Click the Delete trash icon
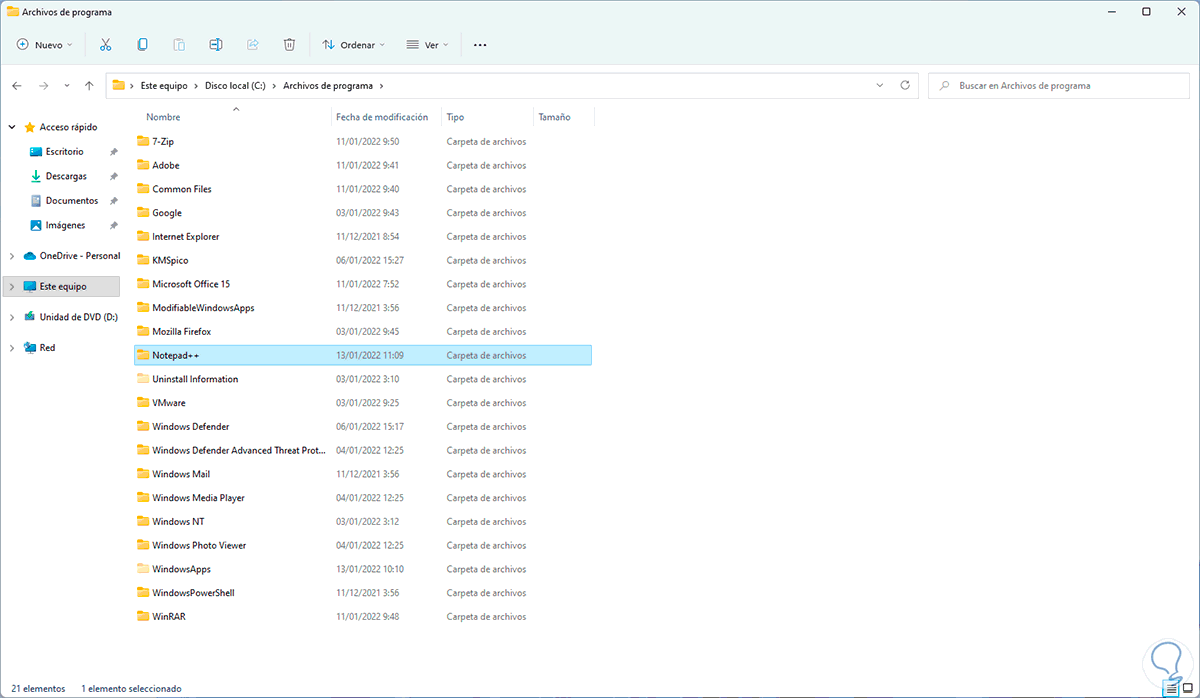This screenshot has width=1200, height=698. 289,45
